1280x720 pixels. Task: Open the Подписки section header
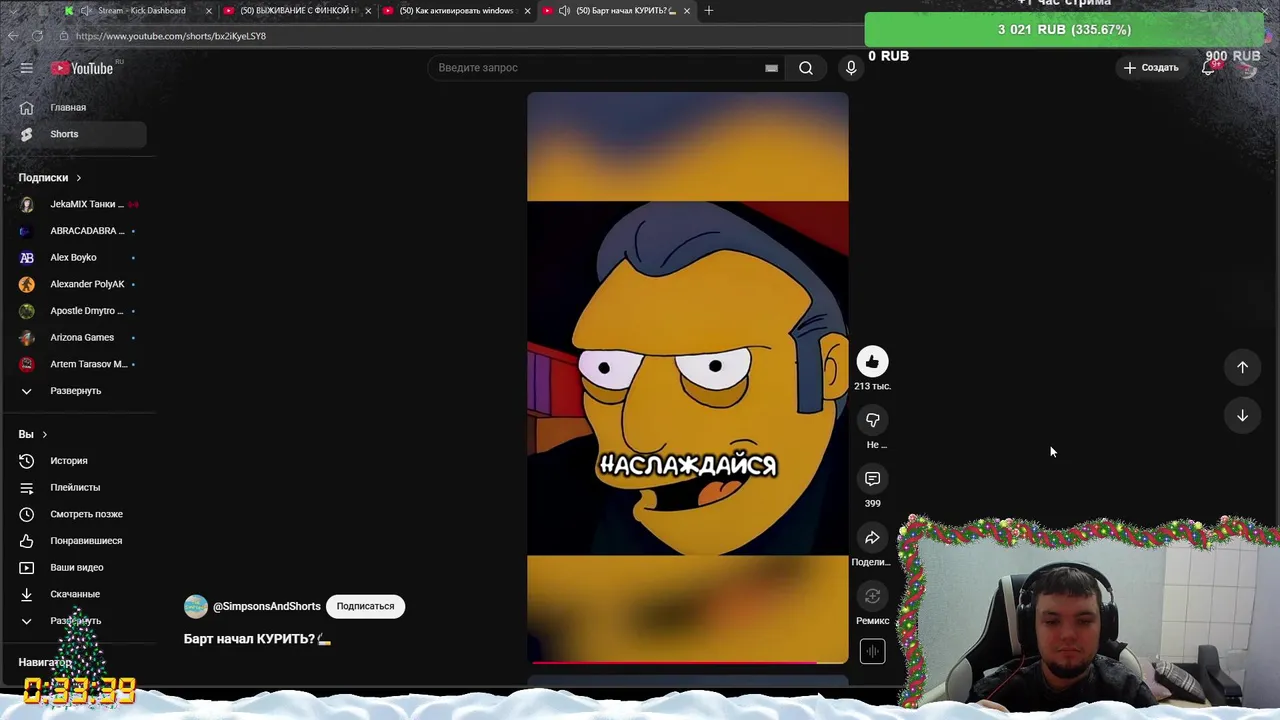point(50,178)
